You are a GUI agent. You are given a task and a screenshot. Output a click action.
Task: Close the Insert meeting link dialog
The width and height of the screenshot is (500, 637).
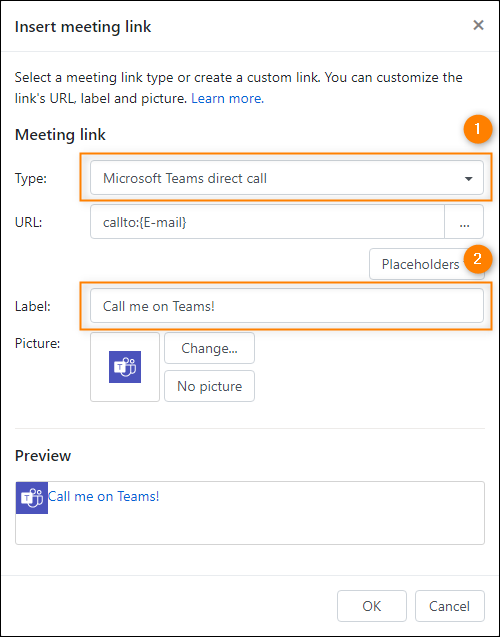coord(478,25)
